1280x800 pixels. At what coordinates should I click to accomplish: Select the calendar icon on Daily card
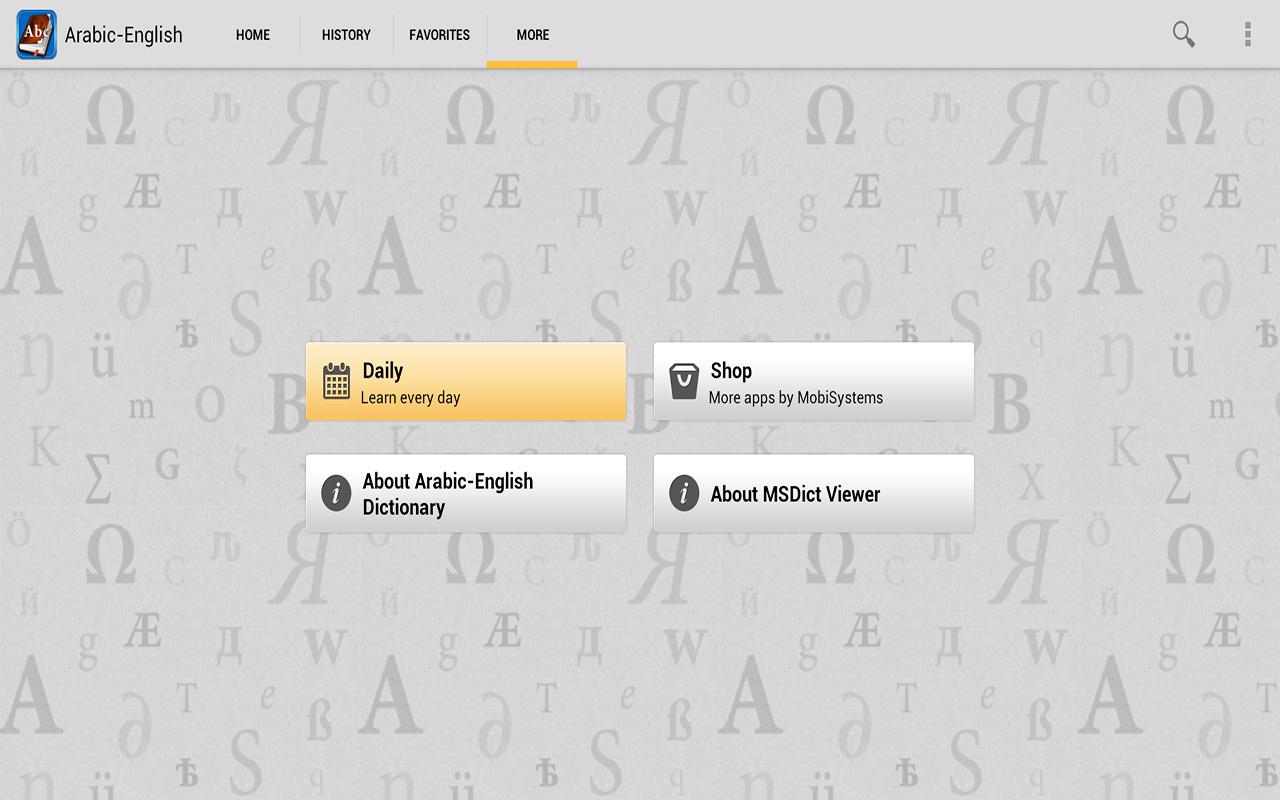point(335,381)
